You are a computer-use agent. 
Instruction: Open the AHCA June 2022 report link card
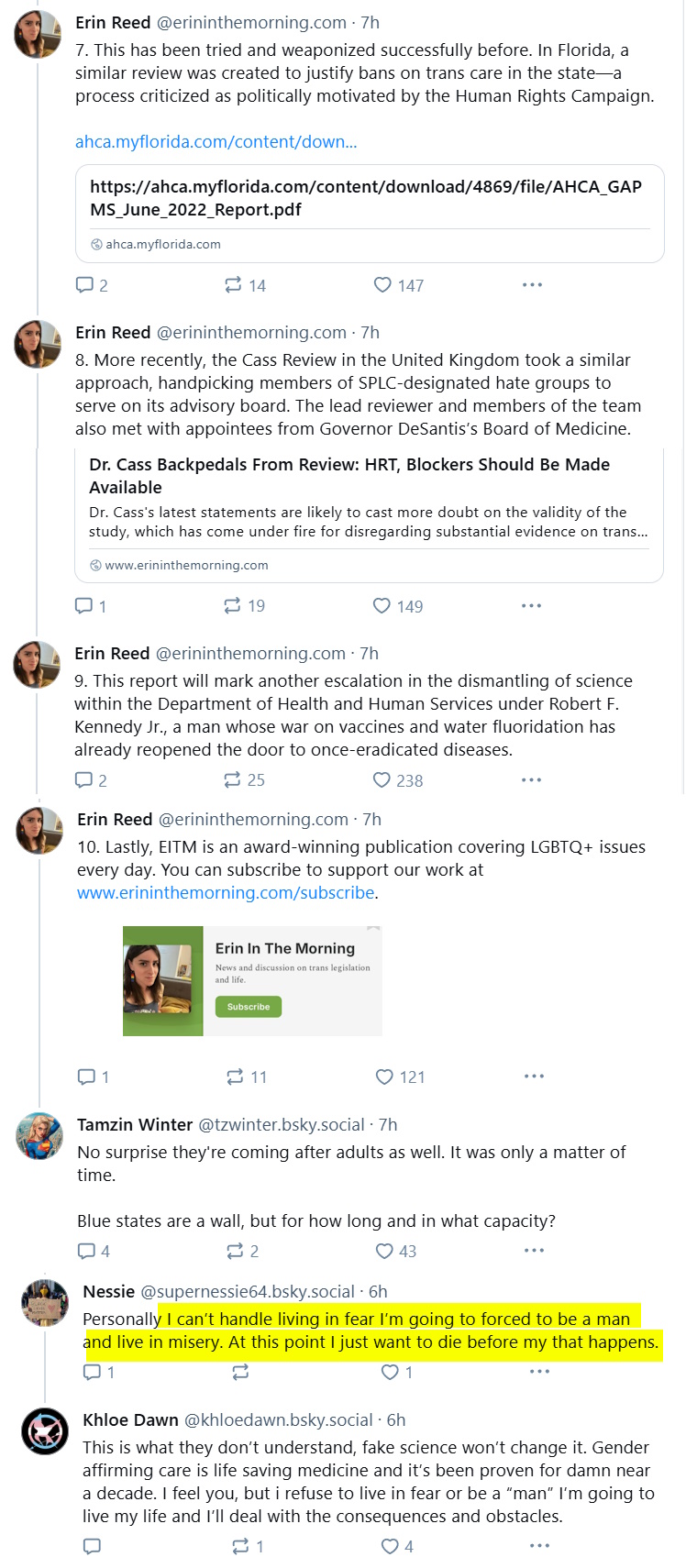point(369,214)
